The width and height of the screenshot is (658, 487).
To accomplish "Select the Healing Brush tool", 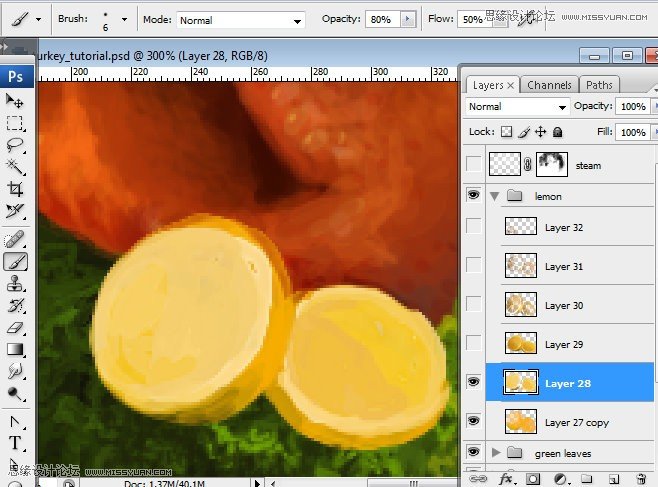I will pyautogui.click(x=15, y=240).
